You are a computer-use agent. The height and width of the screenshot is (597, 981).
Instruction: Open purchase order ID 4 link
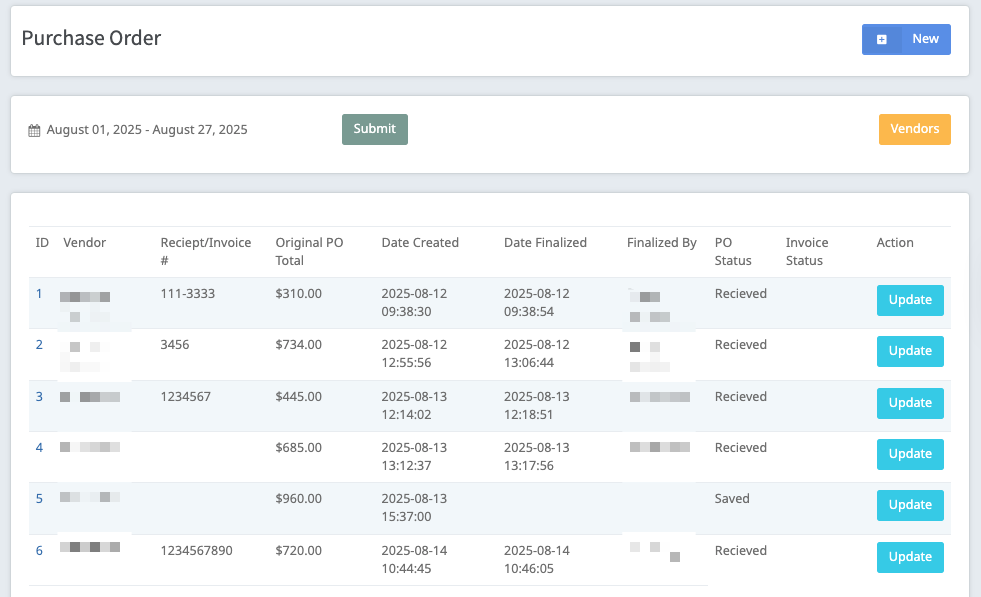click(x=40, y=448)
